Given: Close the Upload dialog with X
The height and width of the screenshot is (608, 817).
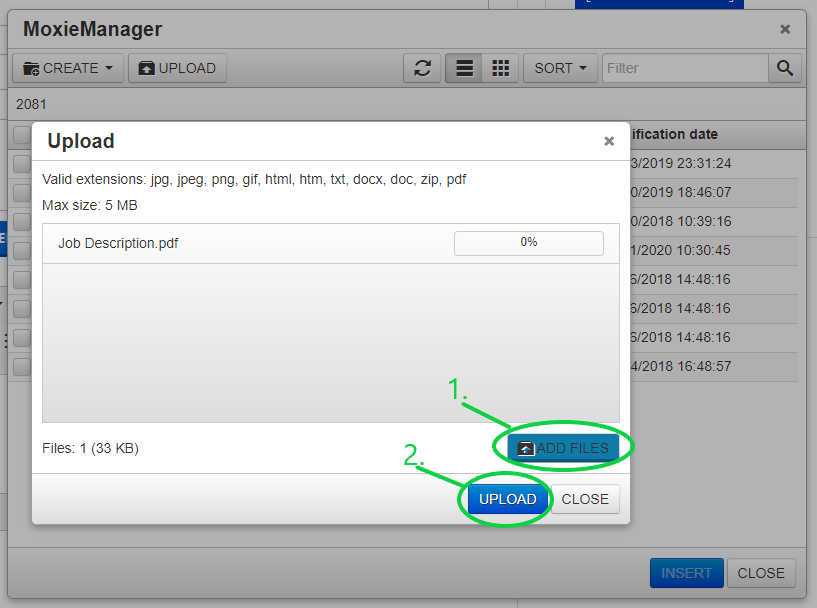Looking at the screenshot, I should click(609, 141).
